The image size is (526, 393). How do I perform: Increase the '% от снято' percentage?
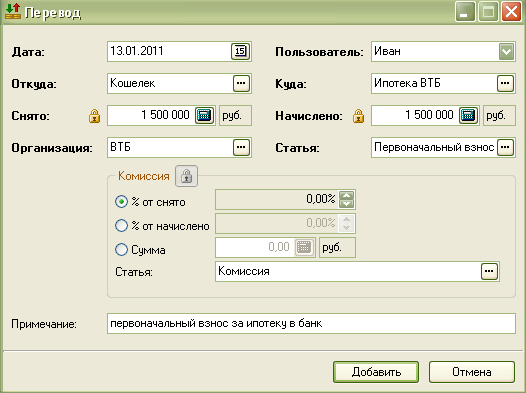point(347,195)
